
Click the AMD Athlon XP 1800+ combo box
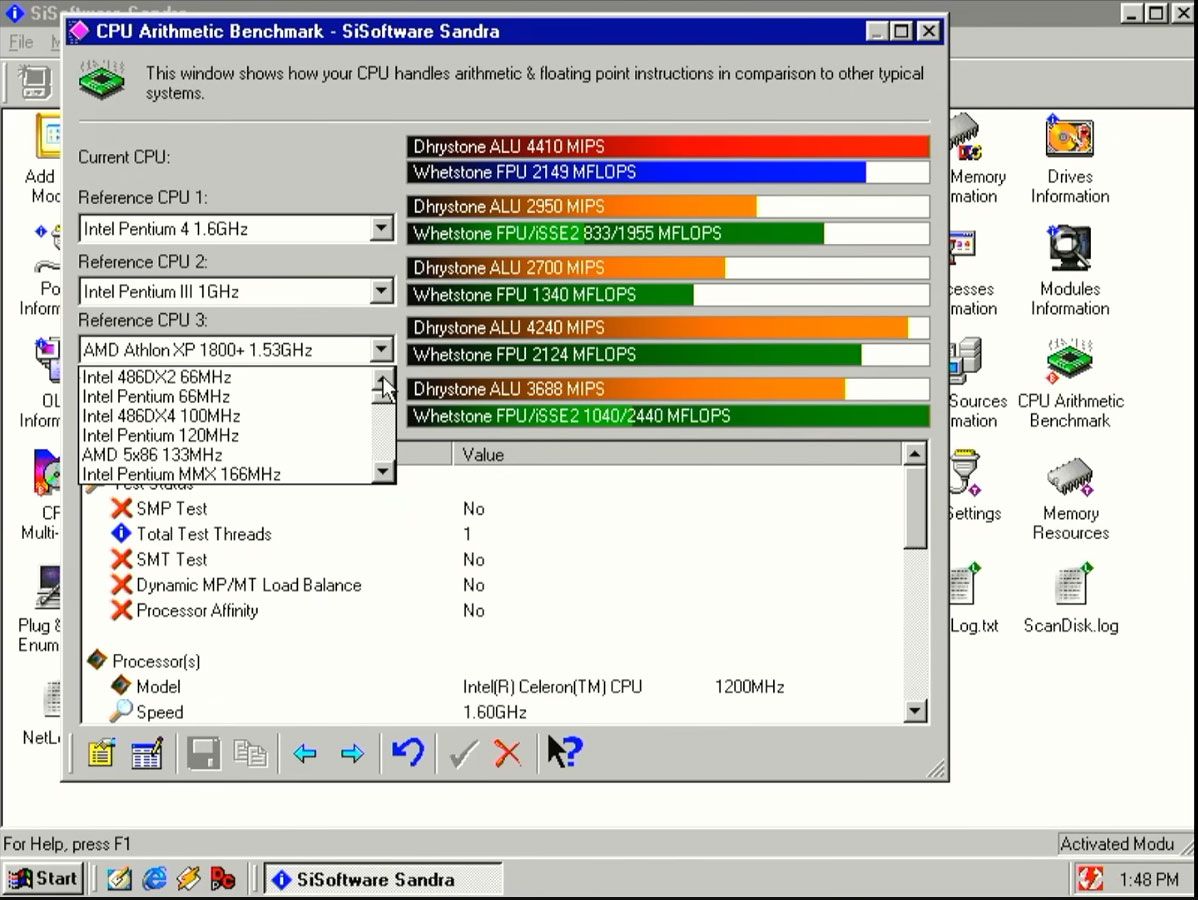(x=236, y=350)
